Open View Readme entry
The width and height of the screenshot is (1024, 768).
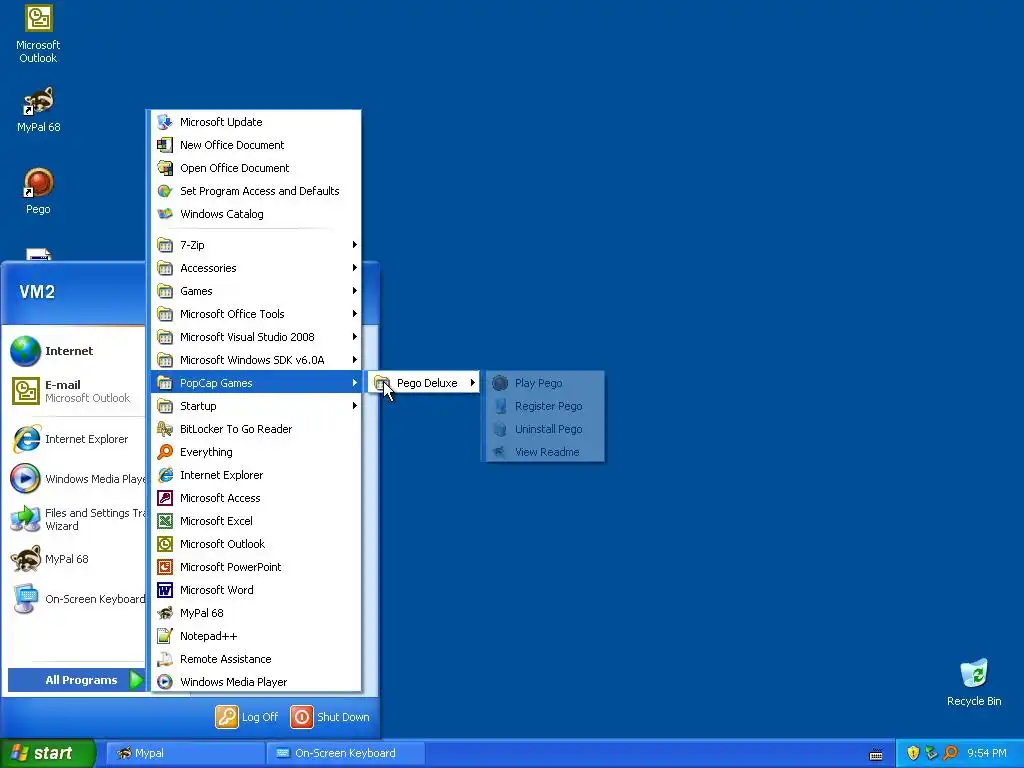(x=545, y=452)
